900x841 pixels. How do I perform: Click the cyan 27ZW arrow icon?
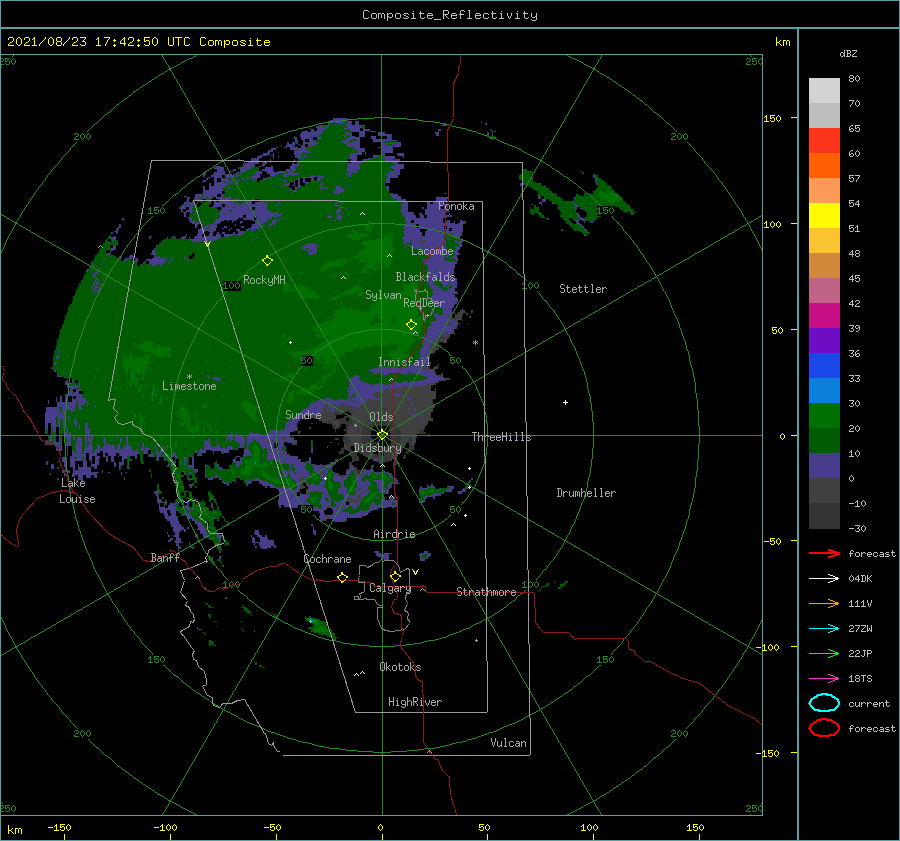click(x=824, y=629)
